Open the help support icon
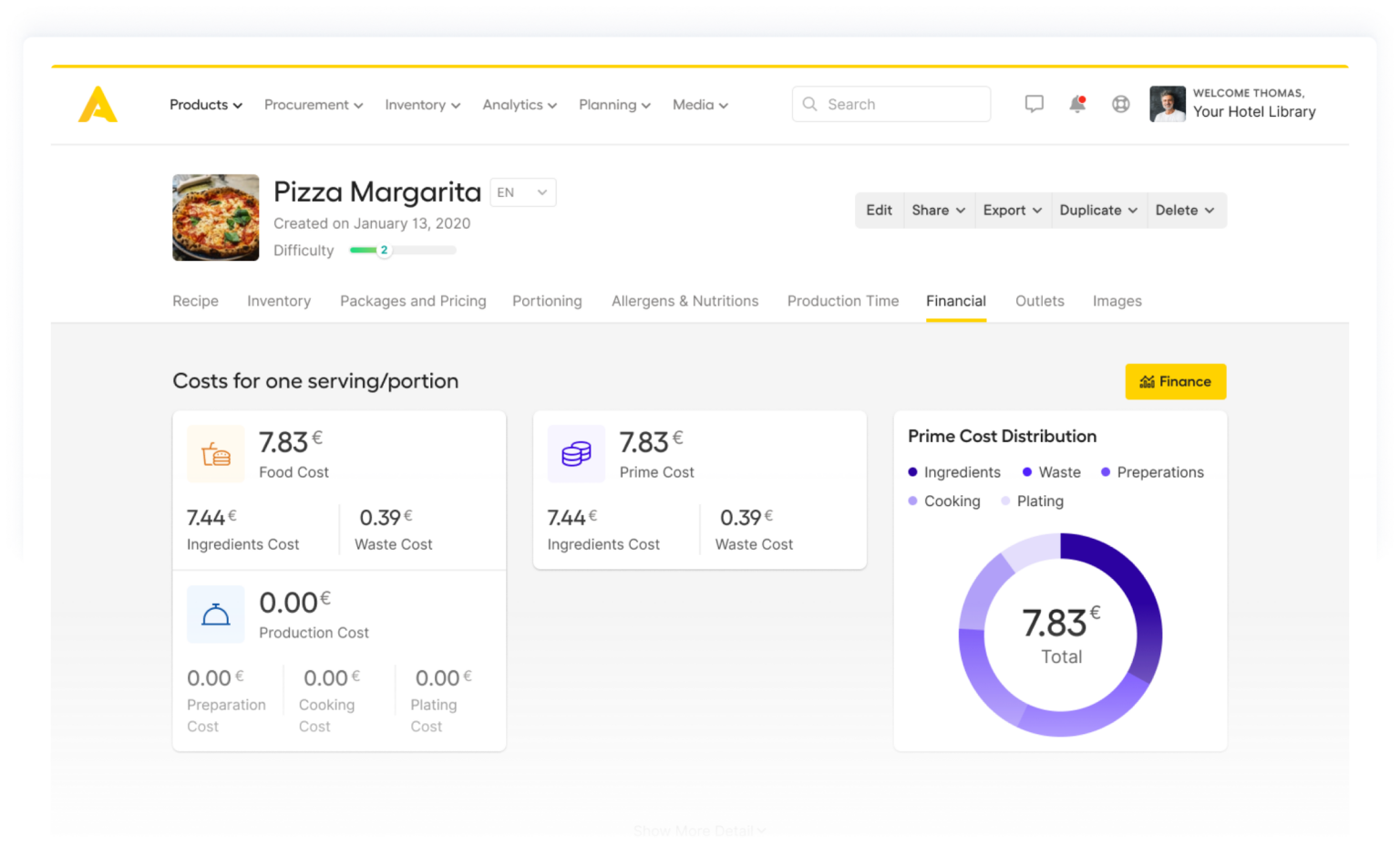 pos(1120,104)
